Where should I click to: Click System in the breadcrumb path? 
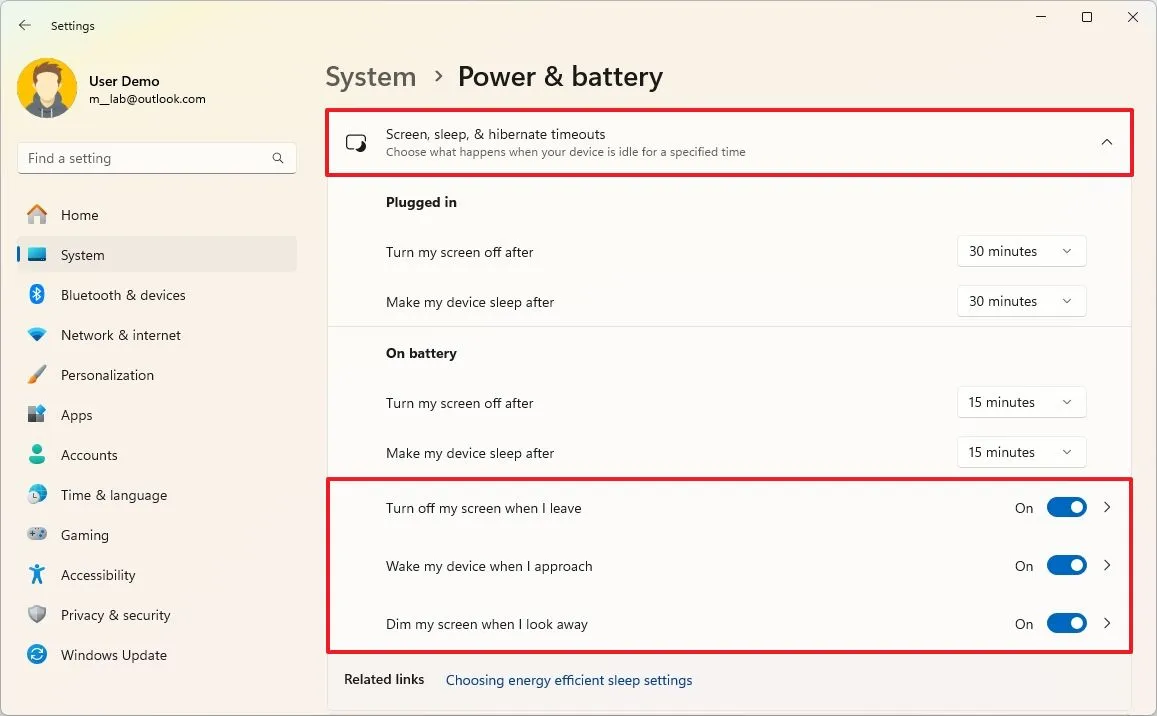tap(370, 76)
